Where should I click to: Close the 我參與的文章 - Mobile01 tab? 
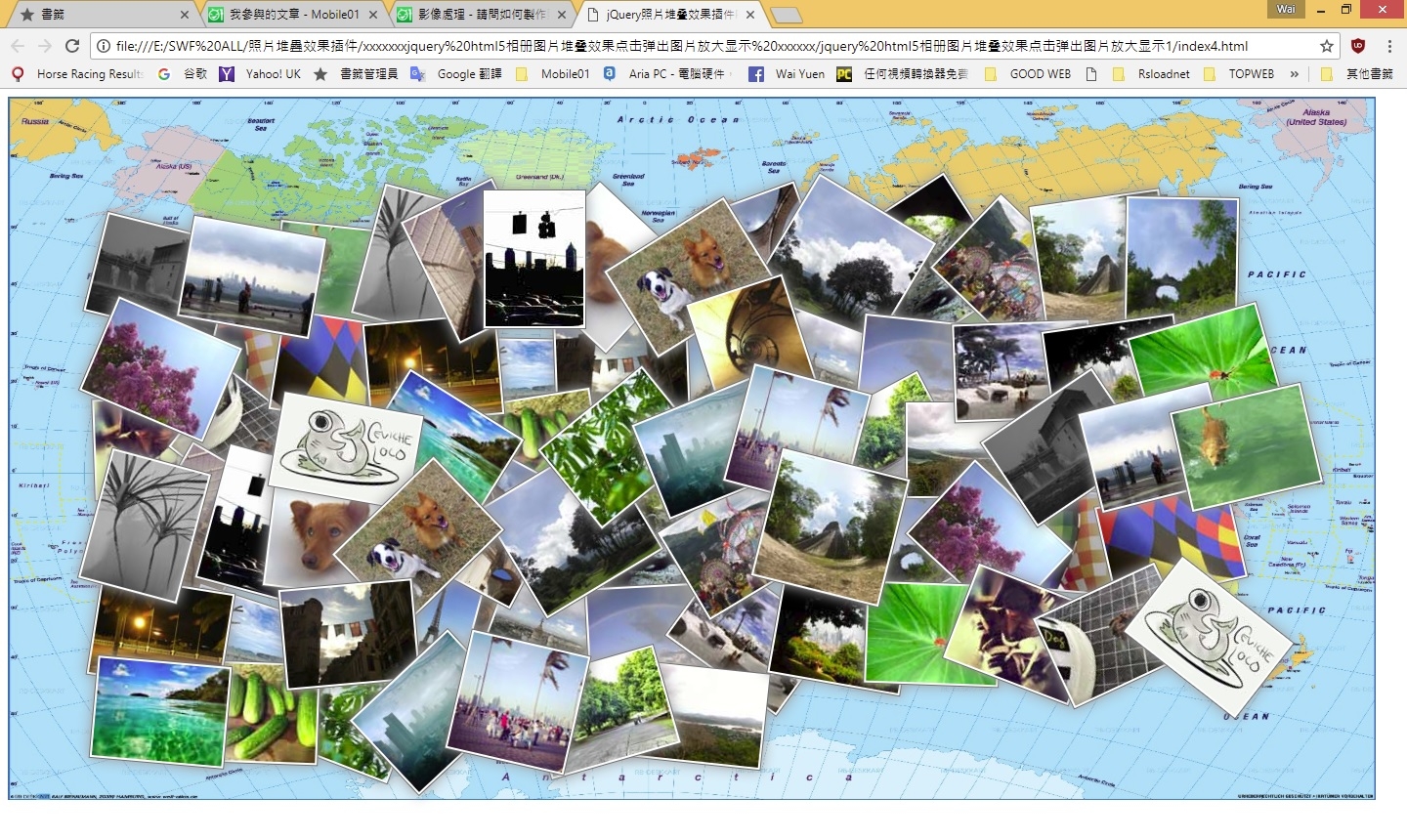(x=373, y=15)
